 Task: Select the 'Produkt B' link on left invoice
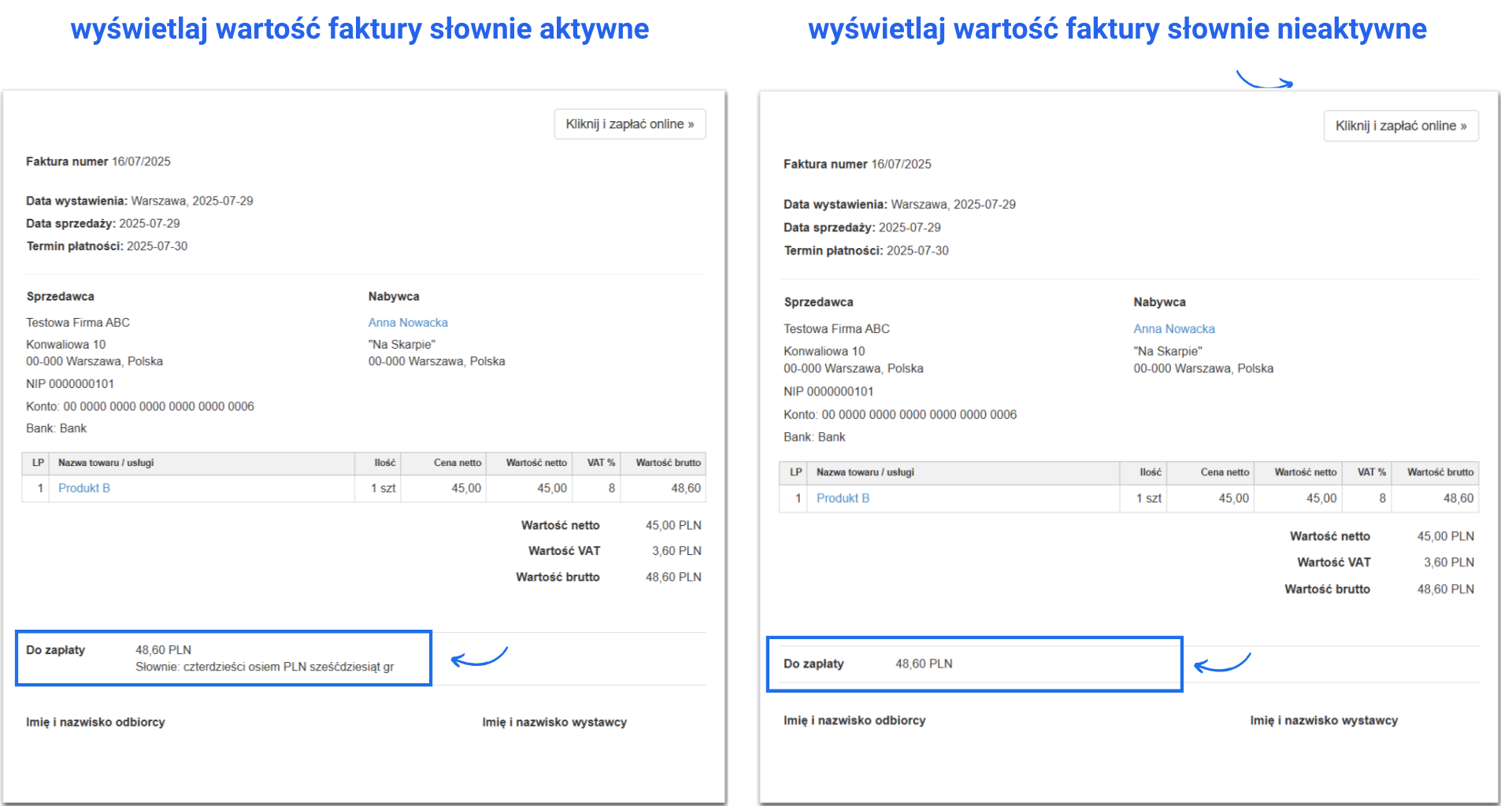(x=84, y=487)
